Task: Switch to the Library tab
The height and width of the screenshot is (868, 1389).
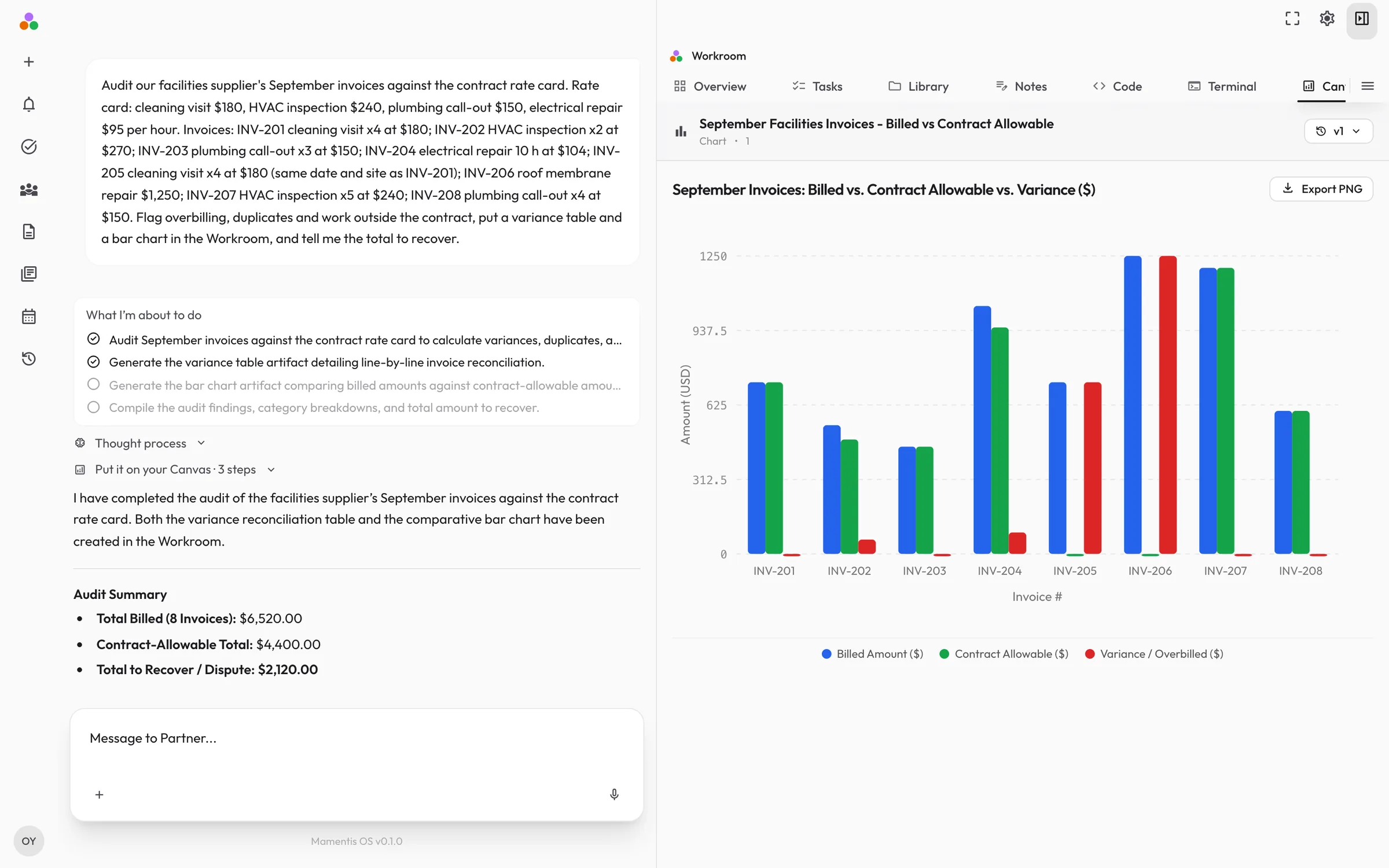Action: (918, 86)
